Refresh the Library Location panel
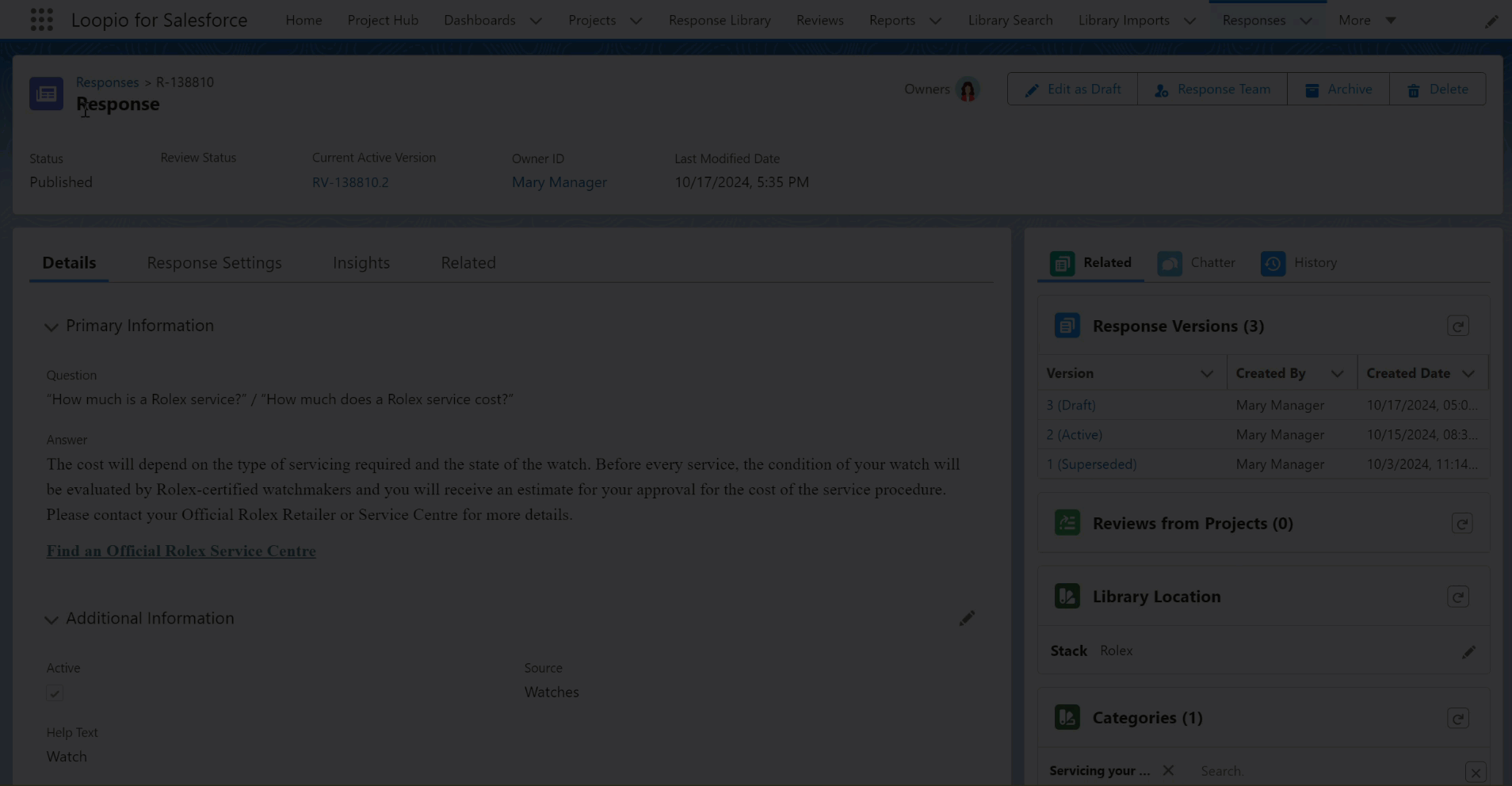The height and width of the screenshot is (786, 1512). 1457,597
